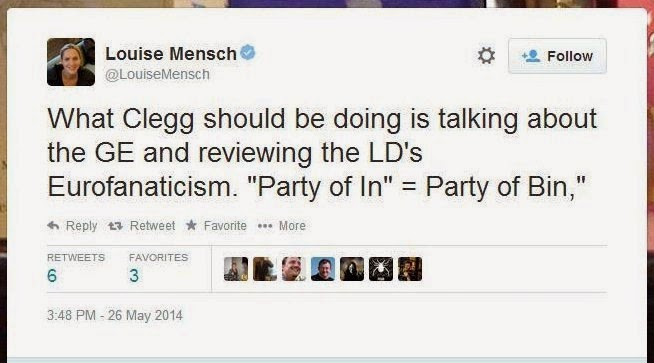Open the blue-background man avatar
The image size is (654, 363).
[x=323, y=269]
